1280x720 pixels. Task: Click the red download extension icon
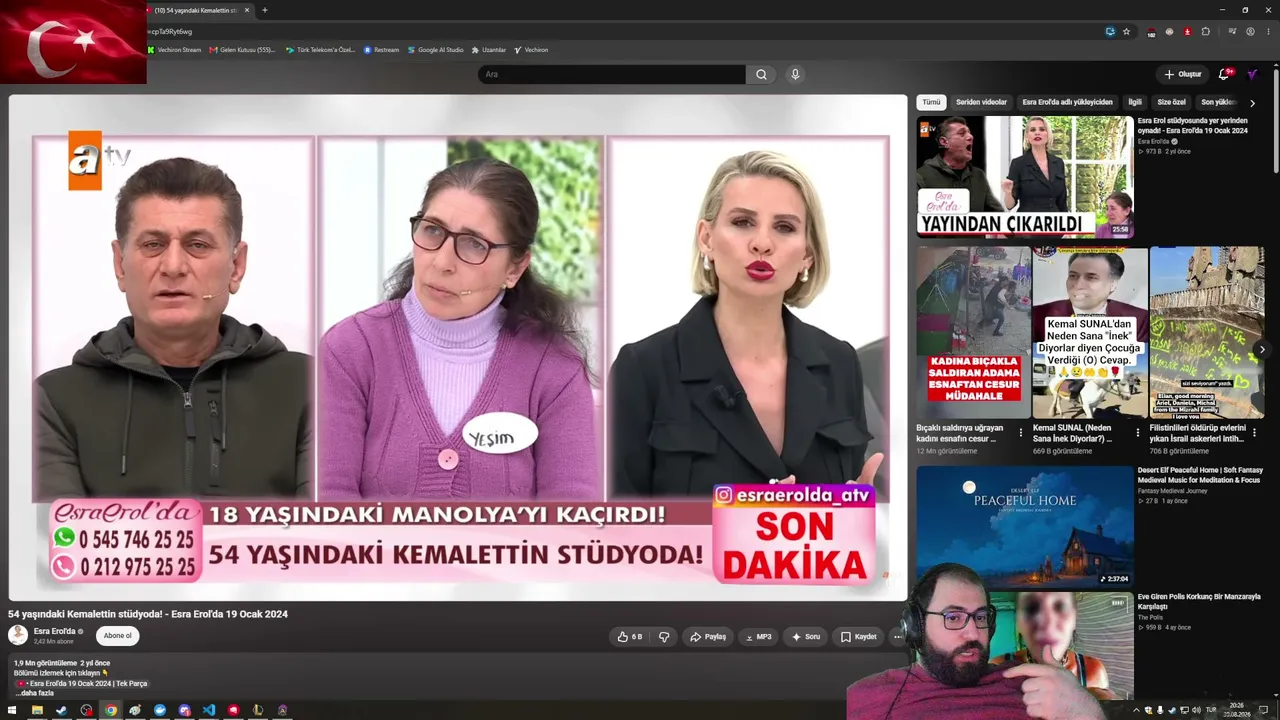pos(1188,31)
